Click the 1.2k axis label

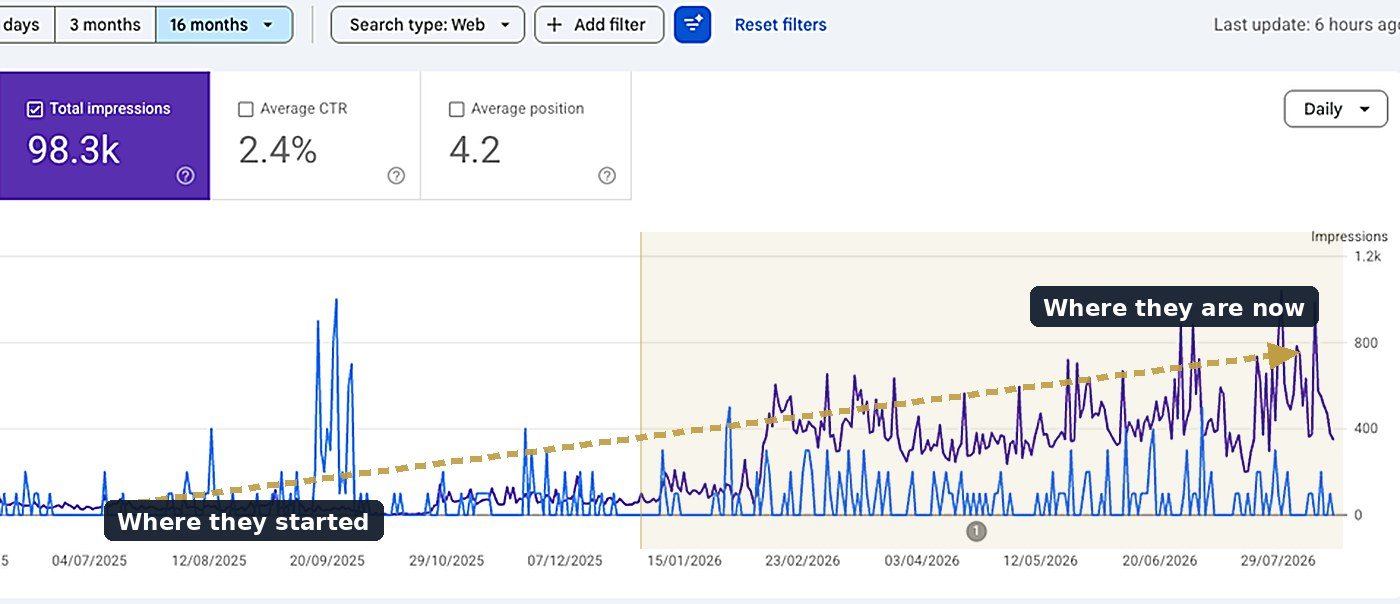1366,256
